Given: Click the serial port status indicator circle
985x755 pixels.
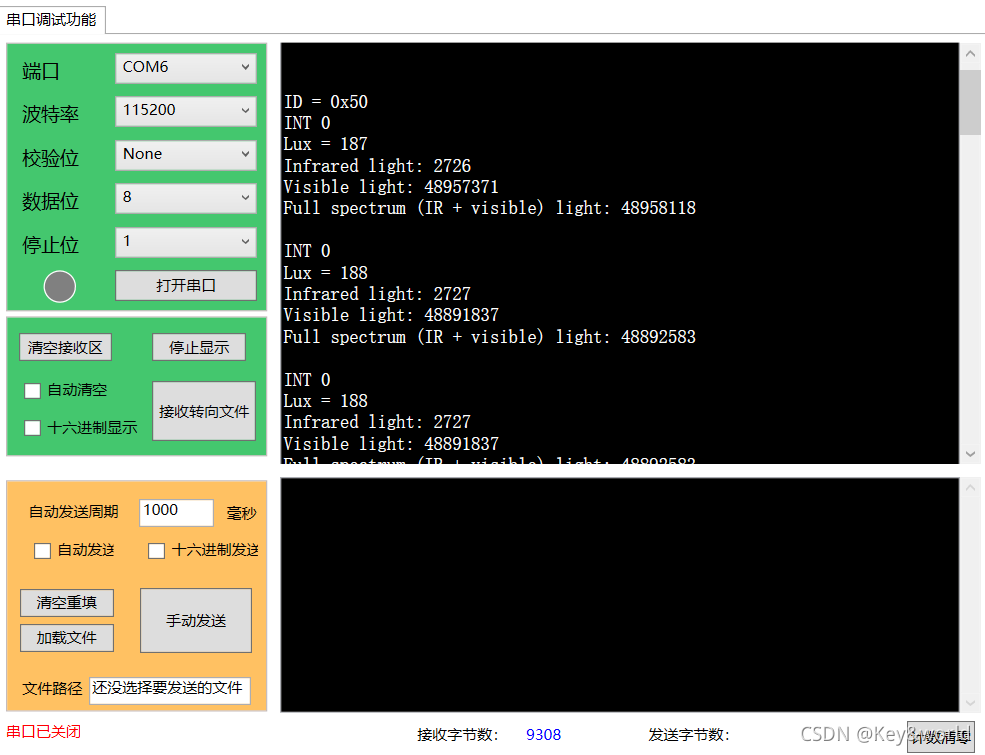Looking at the screenshot, I should (59, 286).
